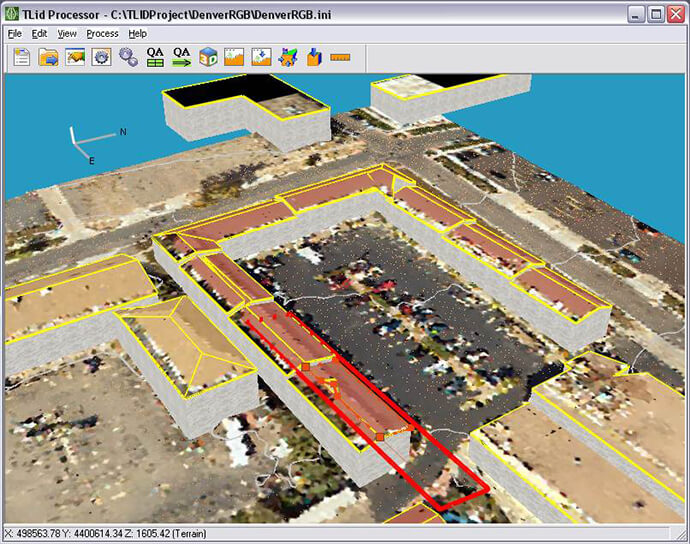Image resolution: width=690 pixels, height=544 pixels.
Task: Click the TLid Processor title bar icon
Action: click(x=11, y=14)
